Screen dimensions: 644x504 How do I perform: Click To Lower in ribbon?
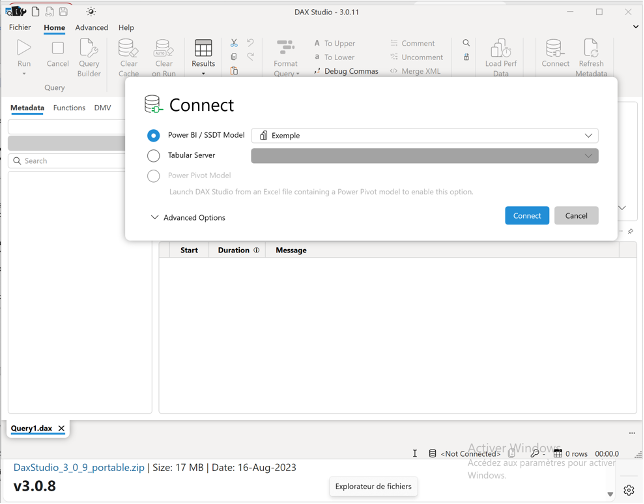pyautogui.click(x=334, y=57)
